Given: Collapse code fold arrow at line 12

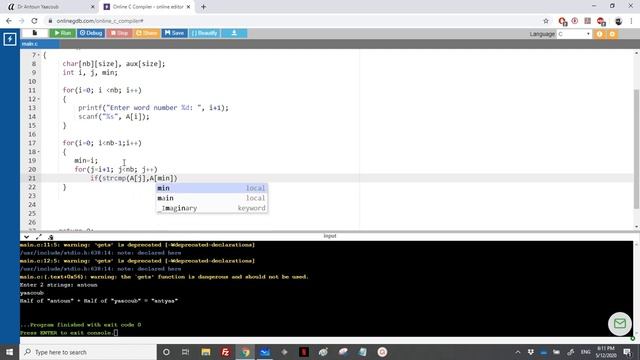Looking at the screenshot, I should (39, 99).
